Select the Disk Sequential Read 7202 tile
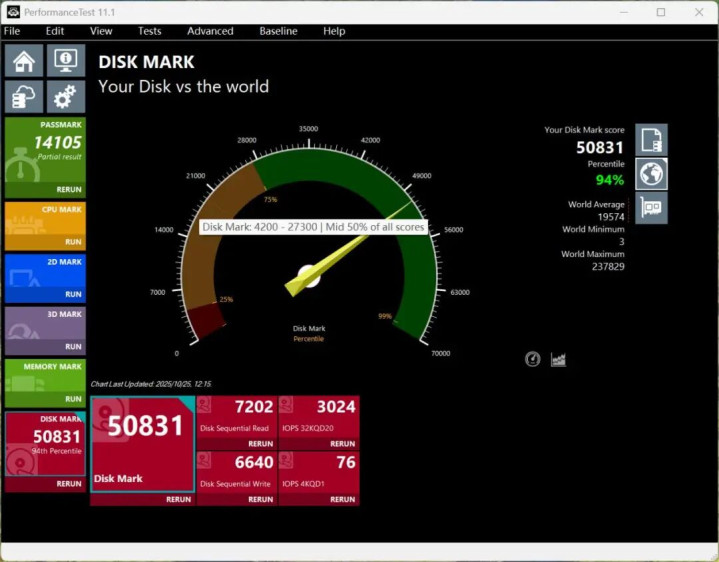Image resolution: width=719 pixels, height=562 pixels. tap(237, 417)
